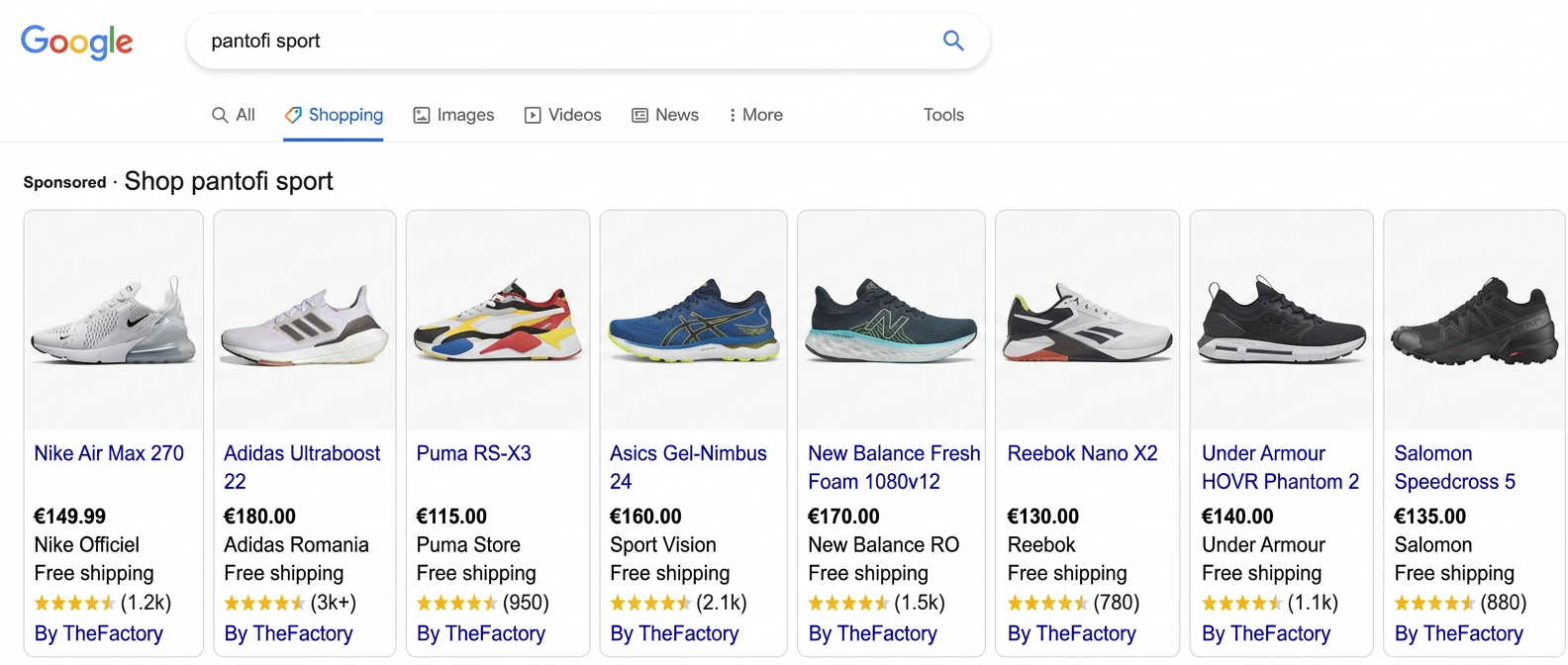Screen dimensions: 1568x665
Task: Click By TheFactory under Asics Gel-Nimbus
Action: pos(674,633)
